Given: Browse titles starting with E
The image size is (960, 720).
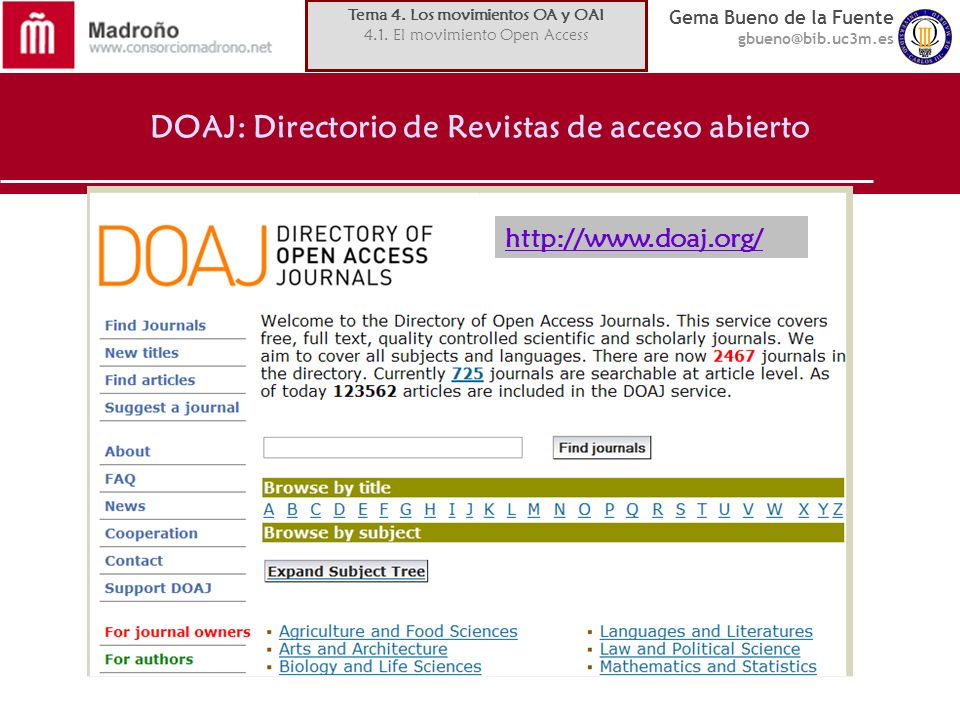Looking at the screenshot, I should (x=362, y=510).
